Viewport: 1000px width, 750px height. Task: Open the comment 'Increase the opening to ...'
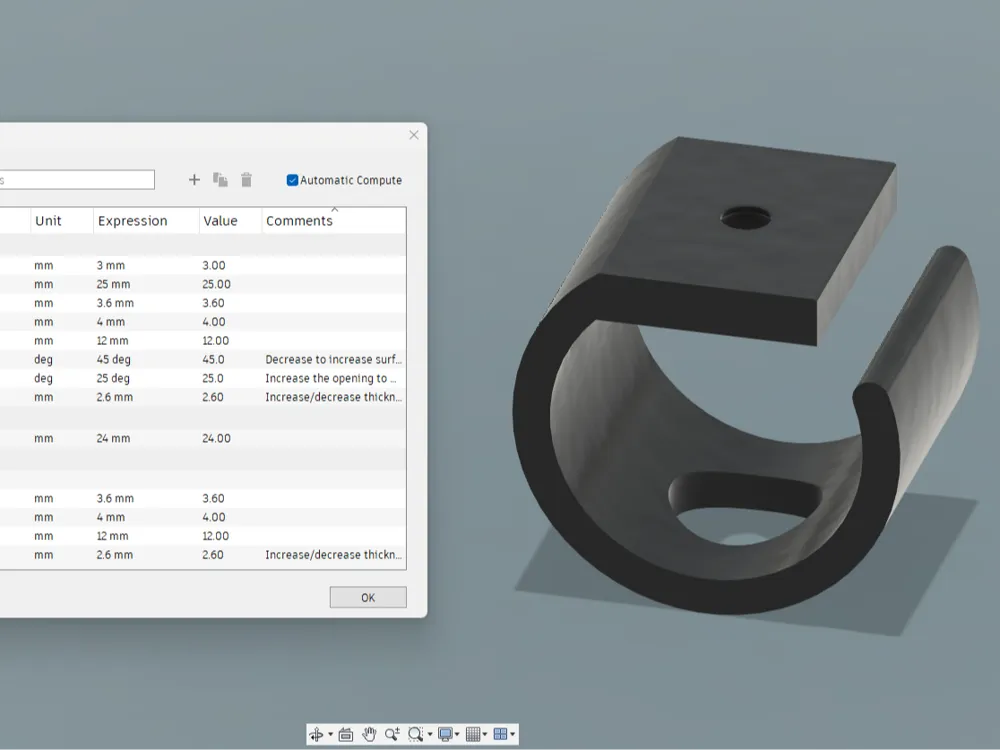pos(331,378)
